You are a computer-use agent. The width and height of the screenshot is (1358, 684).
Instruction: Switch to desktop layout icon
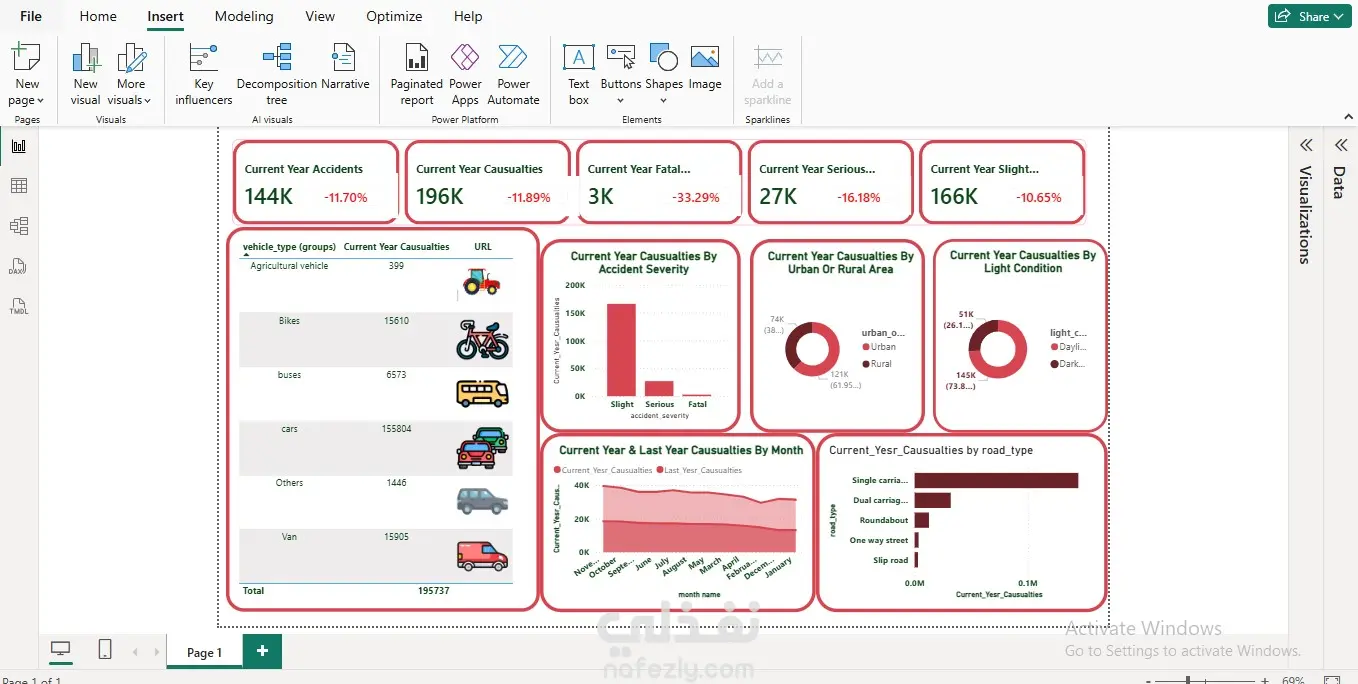coord(61,650)
